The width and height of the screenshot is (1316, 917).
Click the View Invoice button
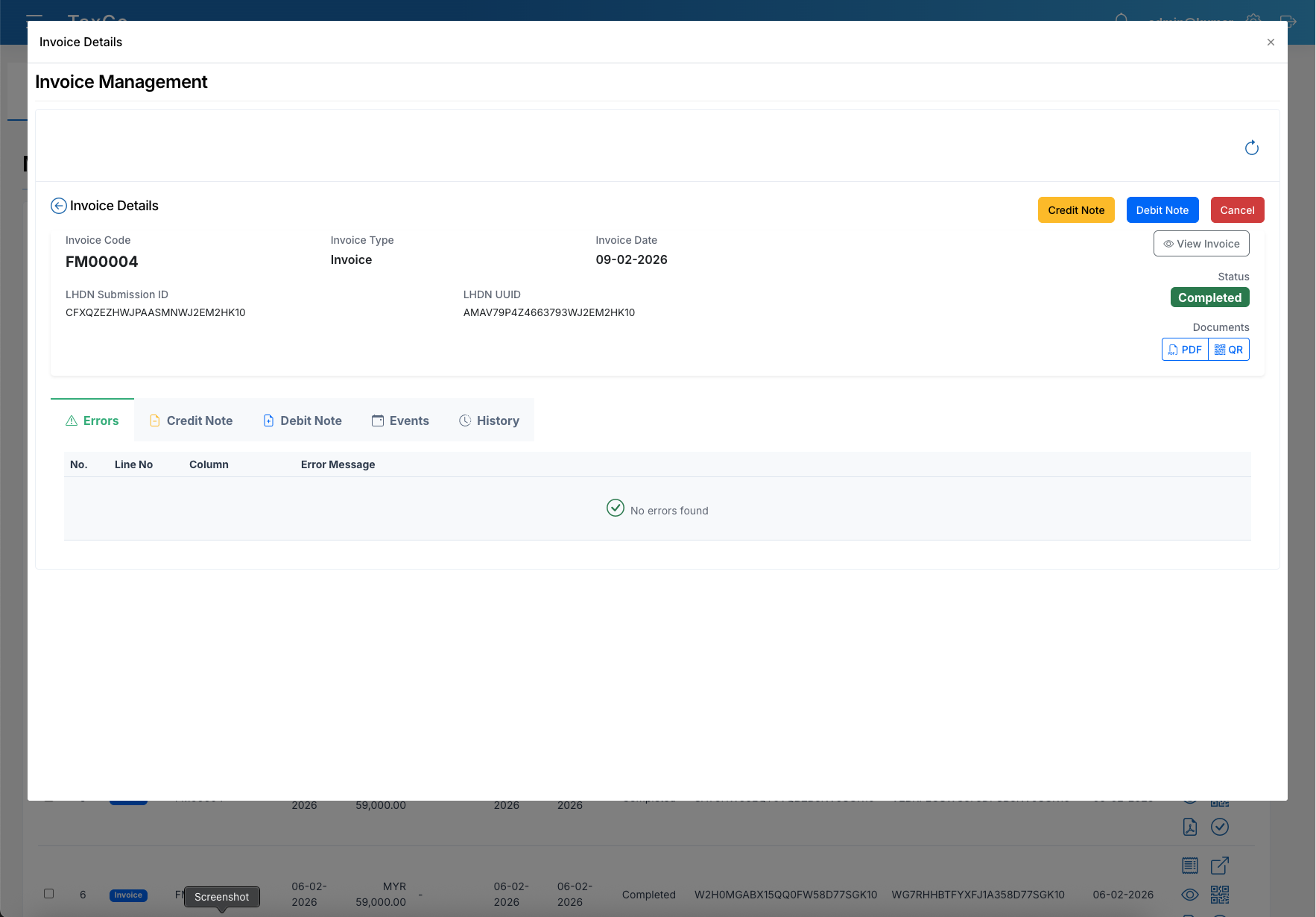[x=1200, y=243]
